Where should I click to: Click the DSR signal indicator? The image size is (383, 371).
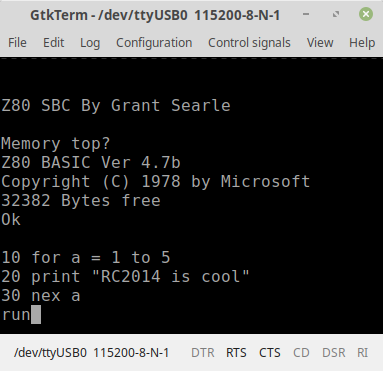(334, 353)
